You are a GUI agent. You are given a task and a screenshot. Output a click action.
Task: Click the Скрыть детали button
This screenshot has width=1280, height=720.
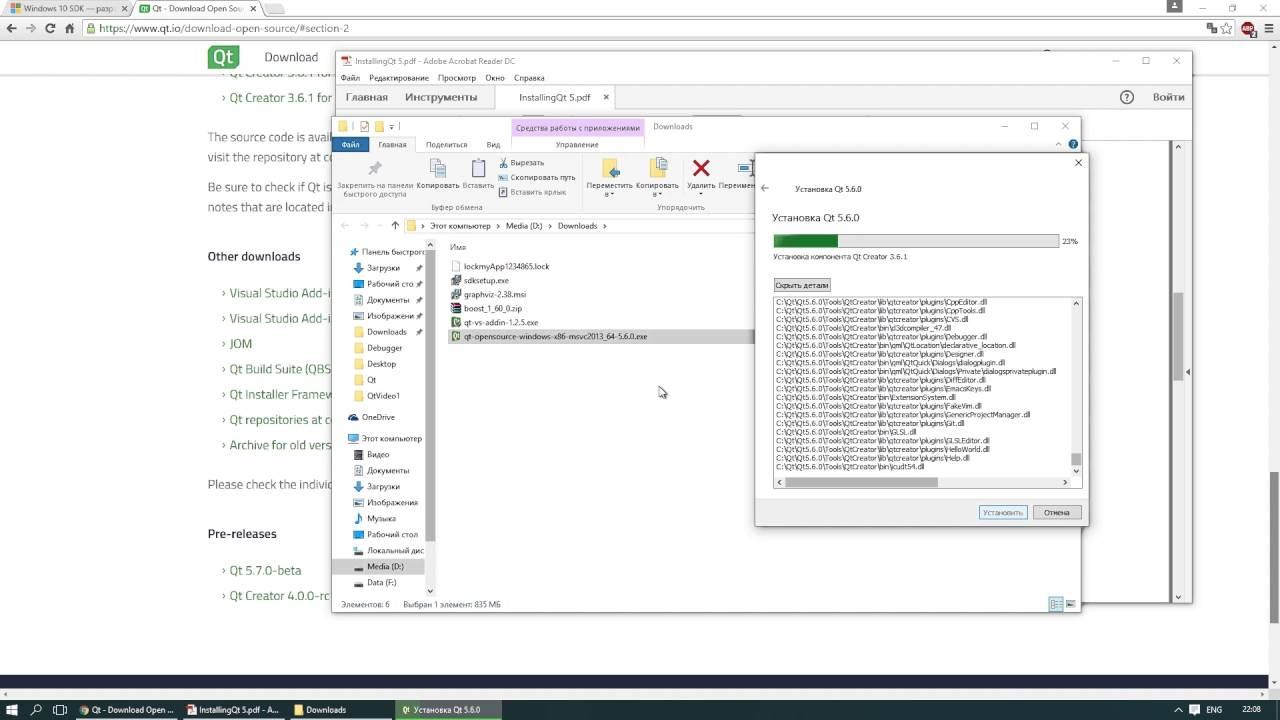pyautogui.click(x=802, y=285)
